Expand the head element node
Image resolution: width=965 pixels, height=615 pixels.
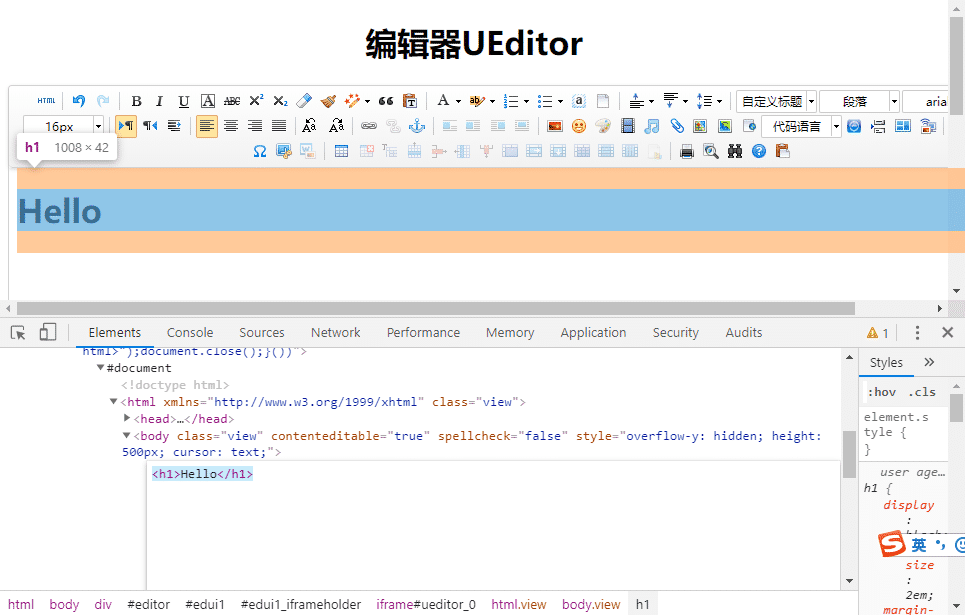[127, 418]
